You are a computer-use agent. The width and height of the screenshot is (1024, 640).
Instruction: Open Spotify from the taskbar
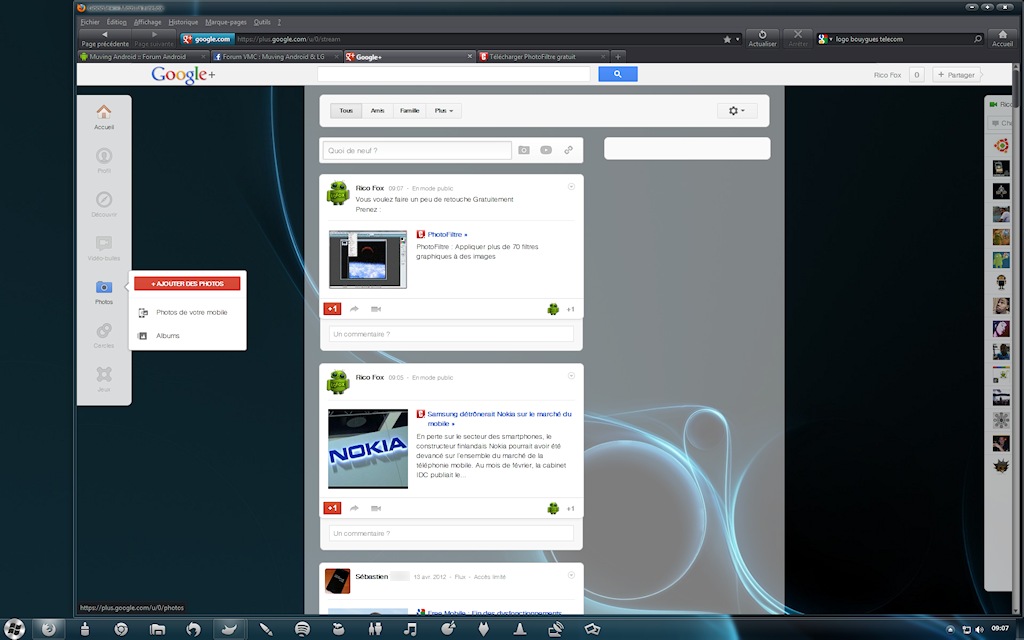tap(302, 629)
